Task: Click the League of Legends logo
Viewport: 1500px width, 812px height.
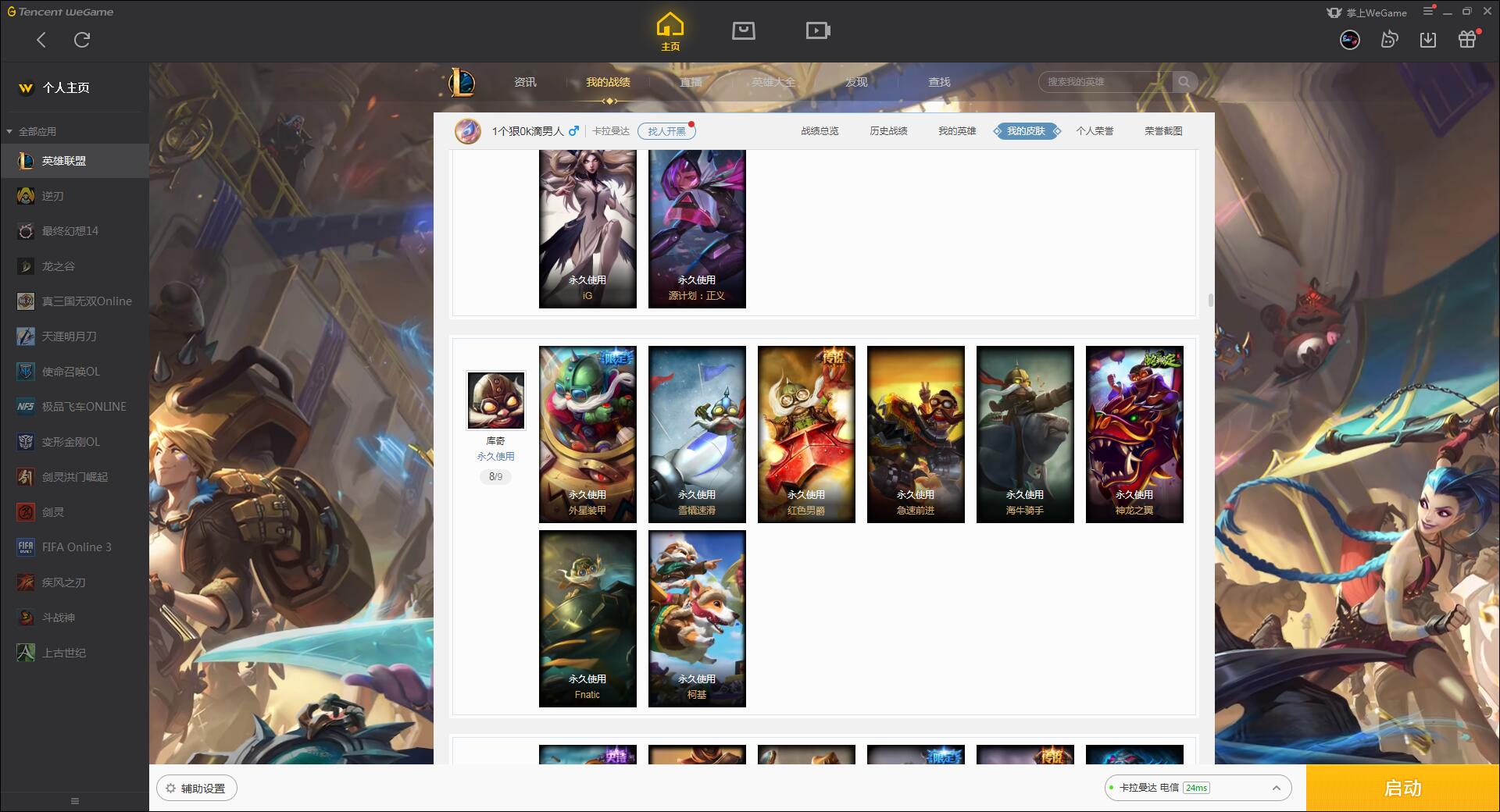Action: (x=462, y=82)
